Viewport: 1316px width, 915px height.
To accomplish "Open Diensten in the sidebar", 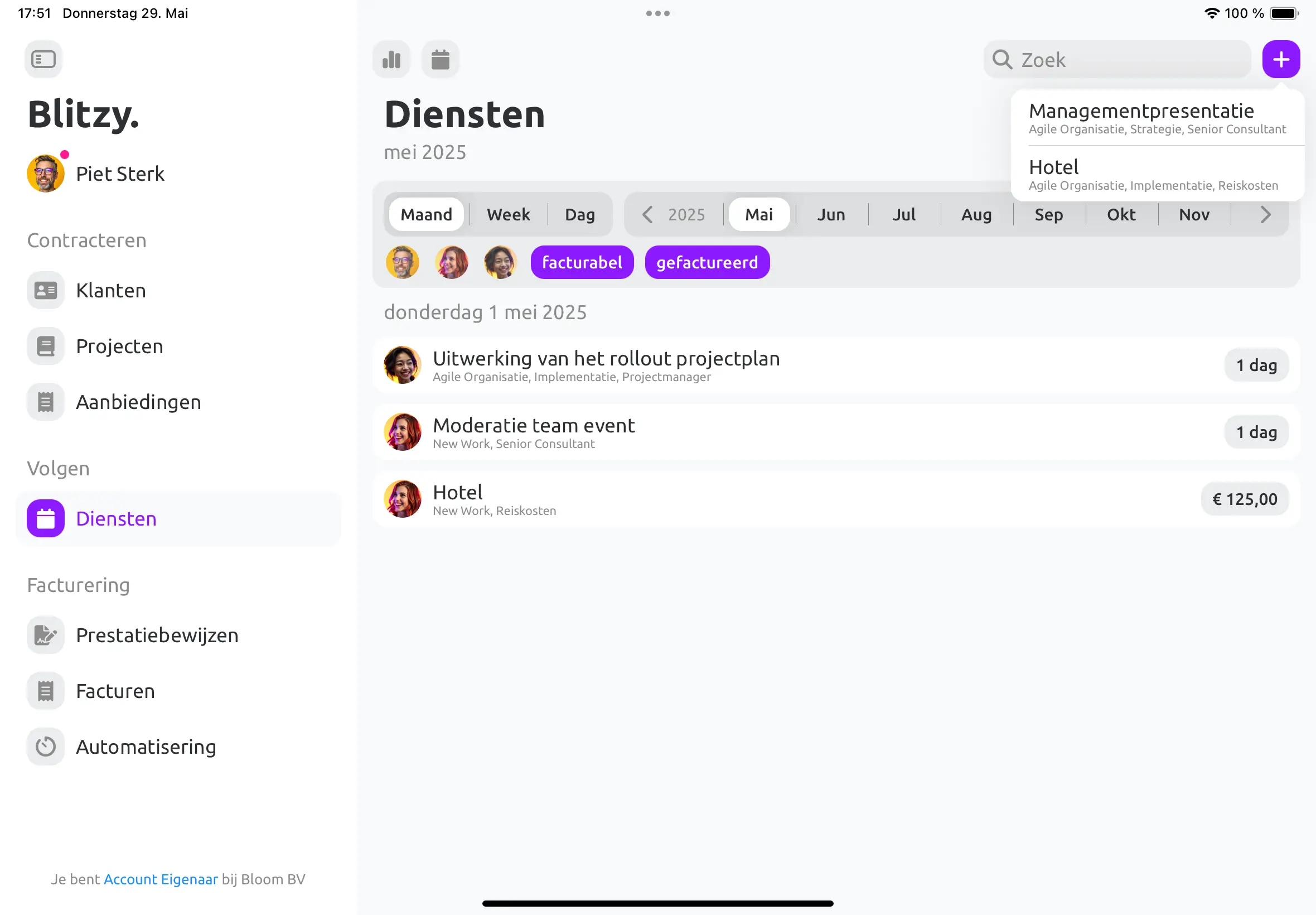I will (x=178, y=518).
